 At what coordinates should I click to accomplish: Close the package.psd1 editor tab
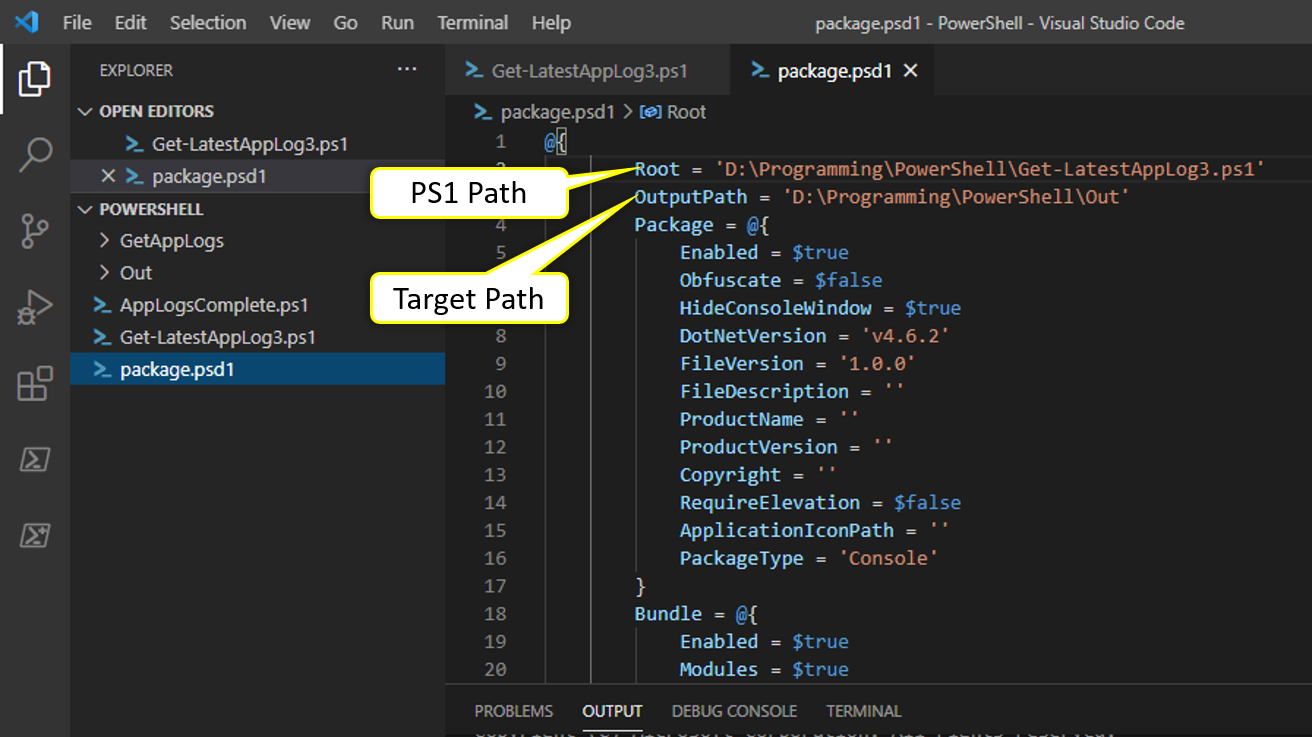tap(910, 71)
